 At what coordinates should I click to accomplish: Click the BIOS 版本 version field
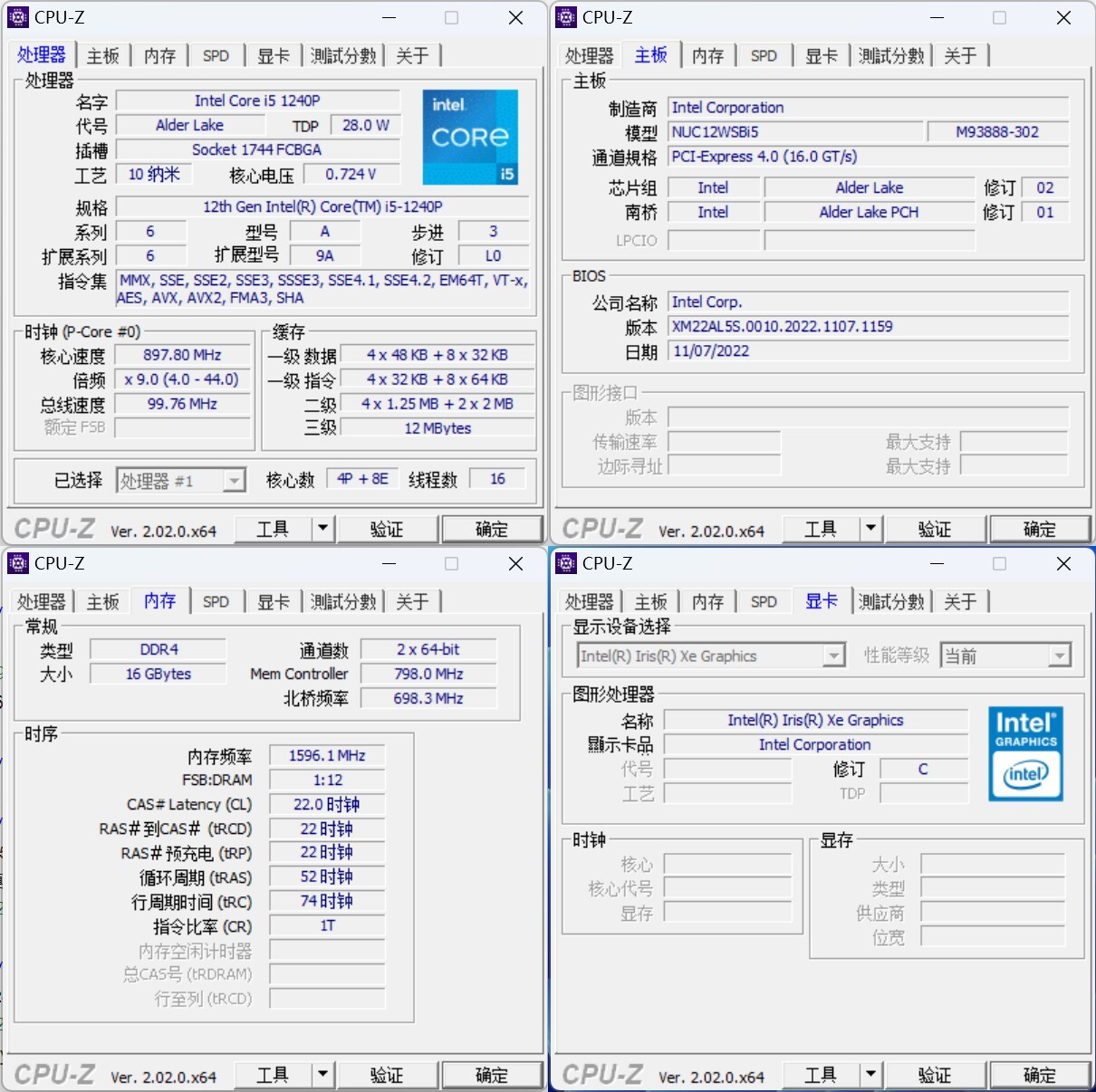point(868,327)
